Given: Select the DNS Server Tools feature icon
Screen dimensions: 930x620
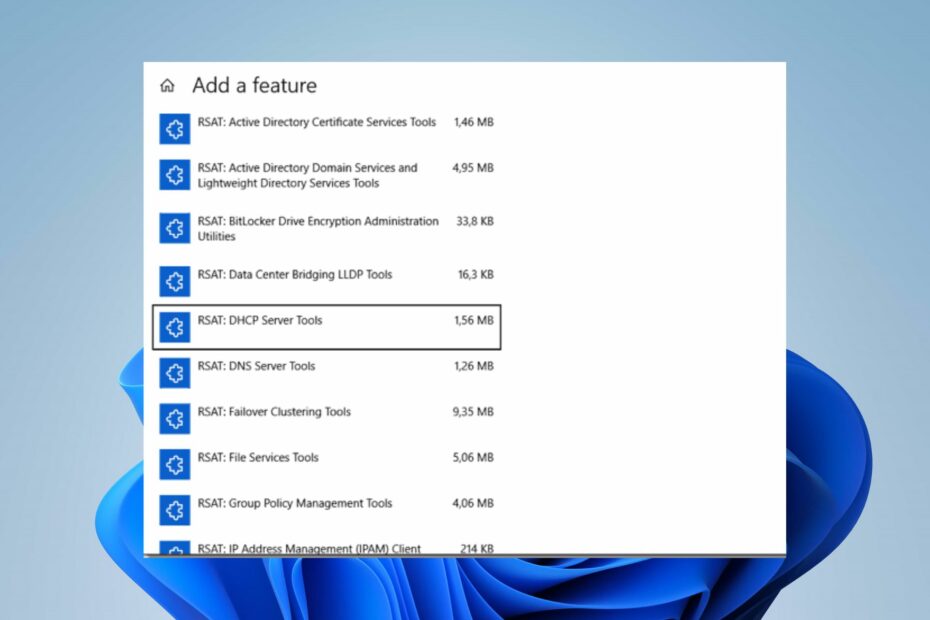Looking at the screenshot, I should 174,373.
